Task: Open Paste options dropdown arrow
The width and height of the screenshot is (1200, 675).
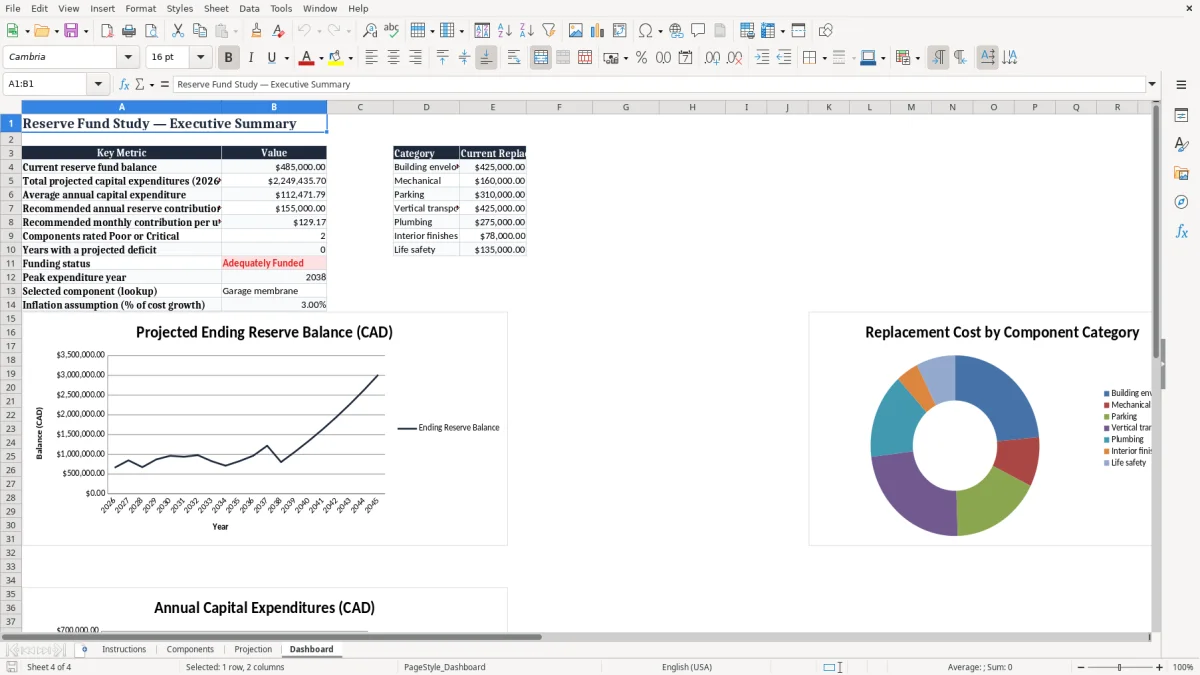Action: 235,31
